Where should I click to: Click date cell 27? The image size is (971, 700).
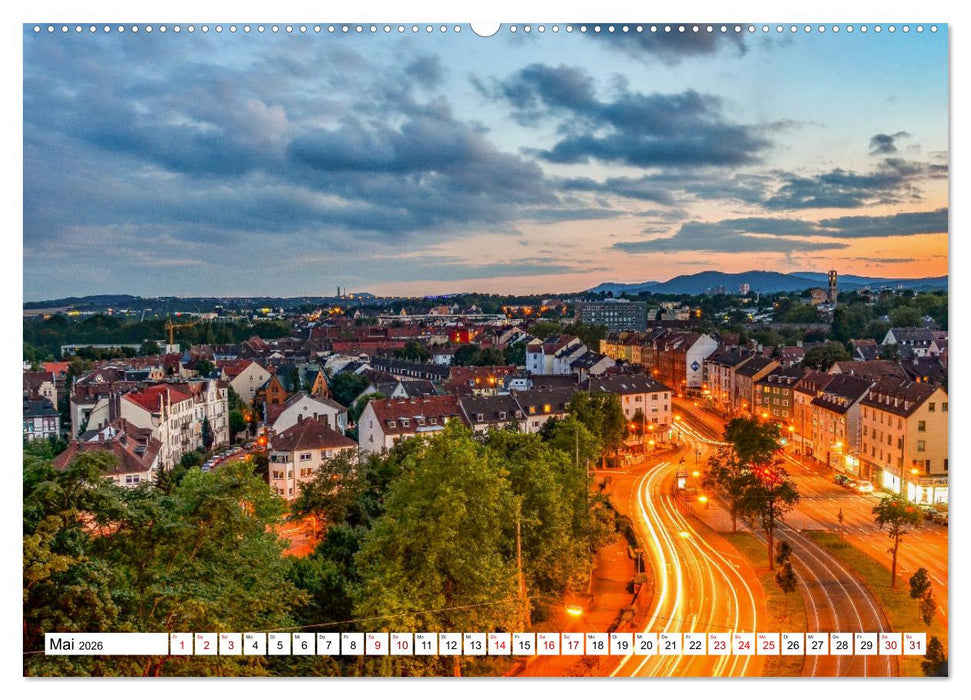pyautogui.click(x=815, y=648)
